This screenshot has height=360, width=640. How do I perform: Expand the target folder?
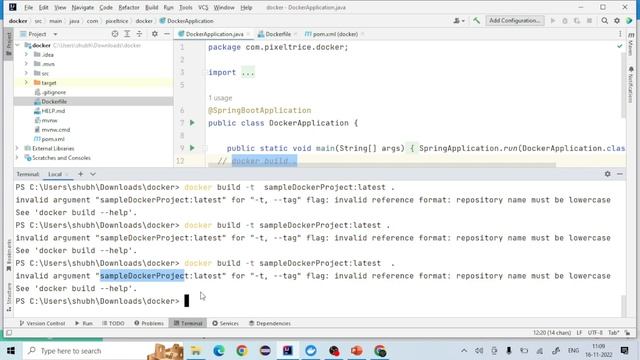point(27,82)
